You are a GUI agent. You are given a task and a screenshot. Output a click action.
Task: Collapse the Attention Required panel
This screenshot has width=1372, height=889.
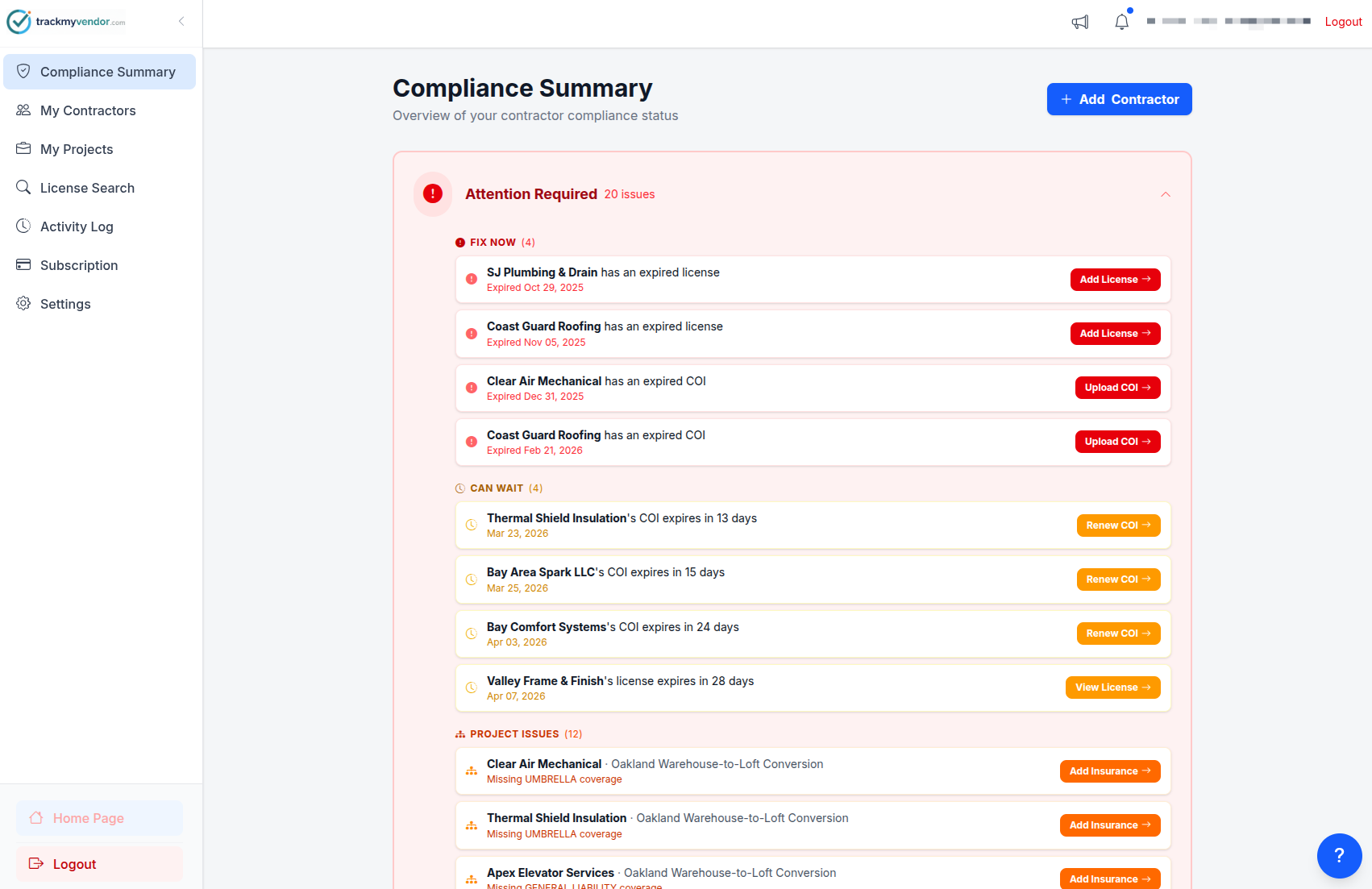(1165, 194)
